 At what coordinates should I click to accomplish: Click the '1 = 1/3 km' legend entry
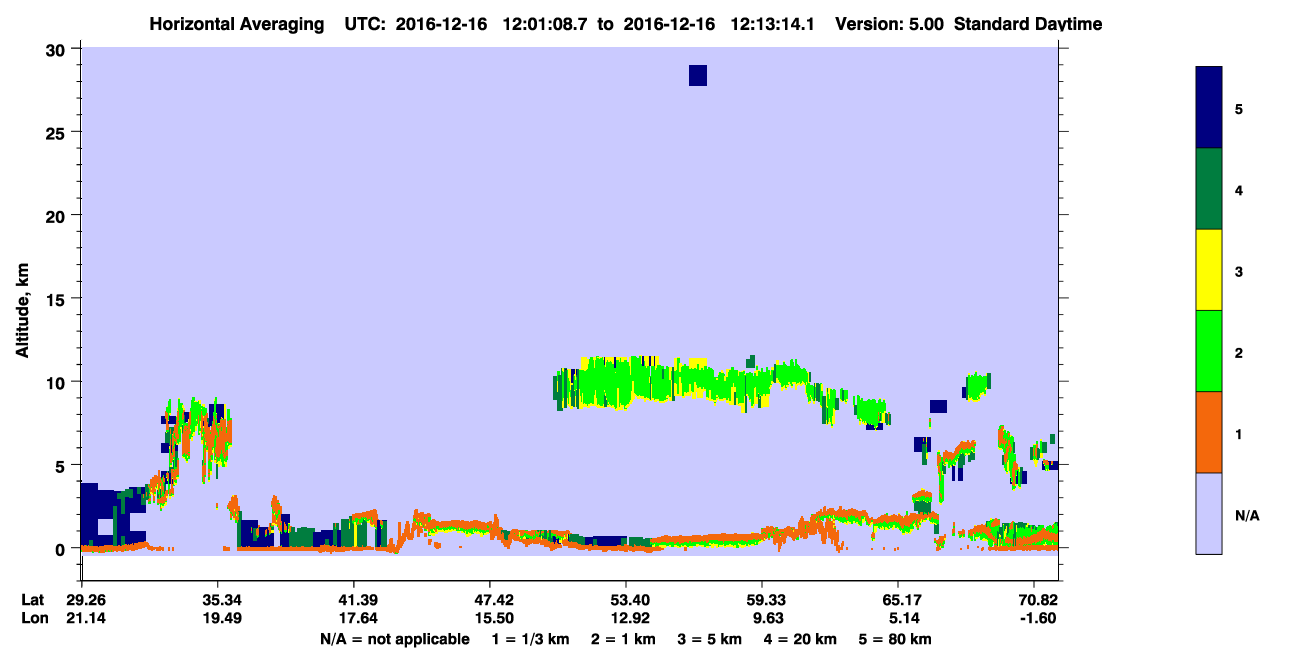[x=530, y=639]
